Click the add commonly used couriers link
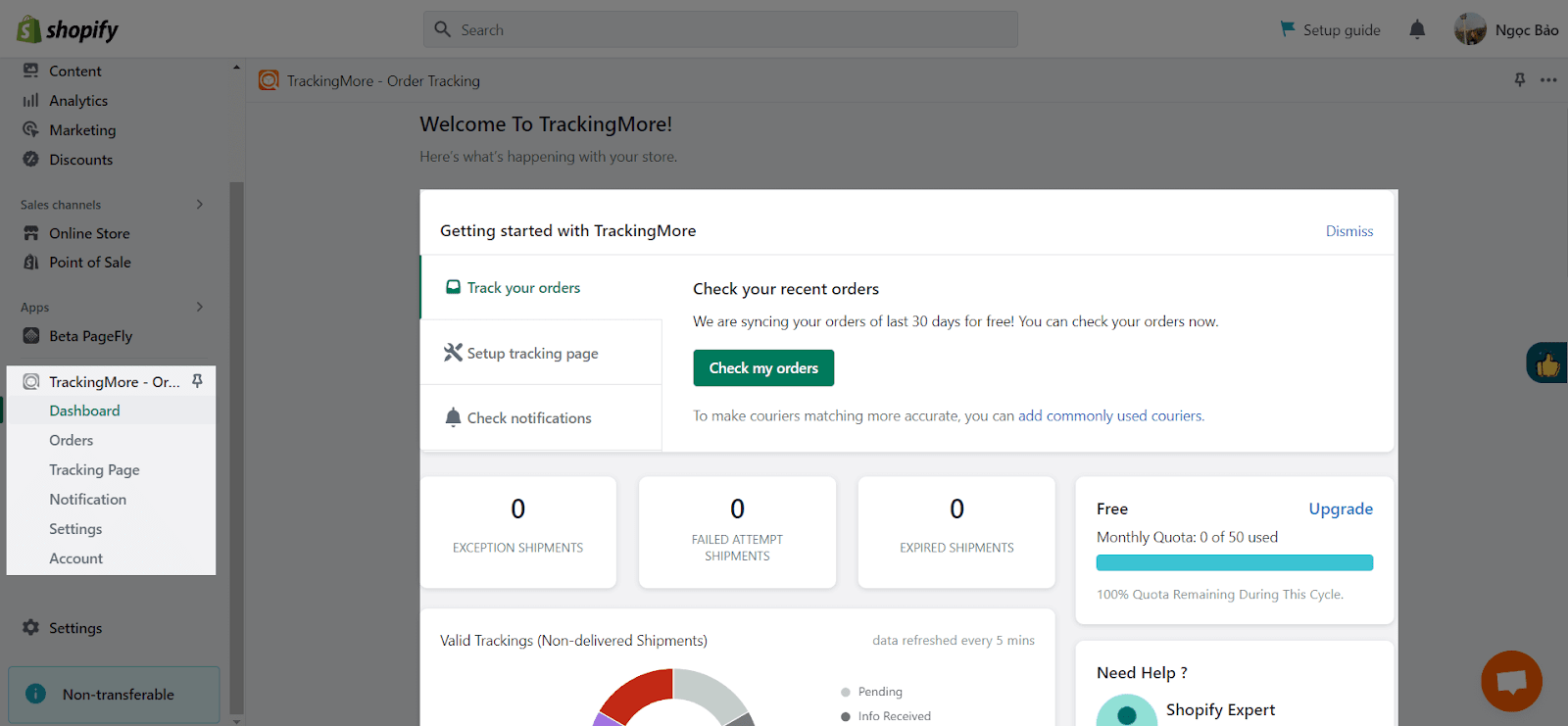The image size is (1568, 726). click(x=1110, y=415)
